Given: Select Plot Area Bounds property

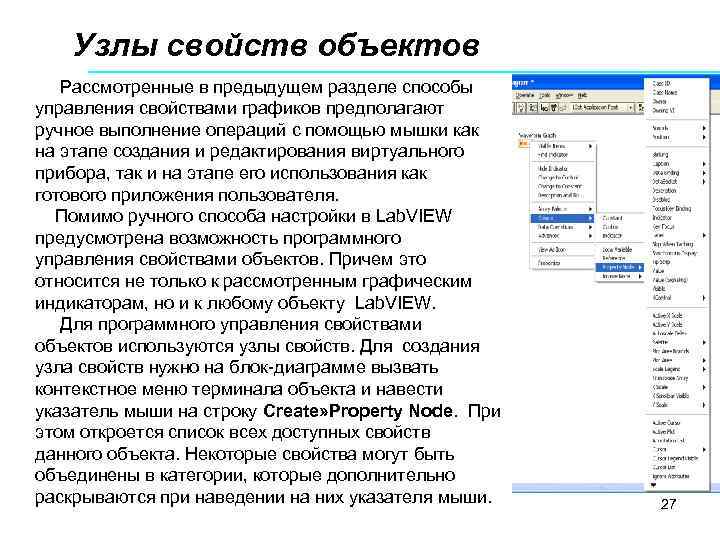Looking at the screenshot, I should point(671,351).
